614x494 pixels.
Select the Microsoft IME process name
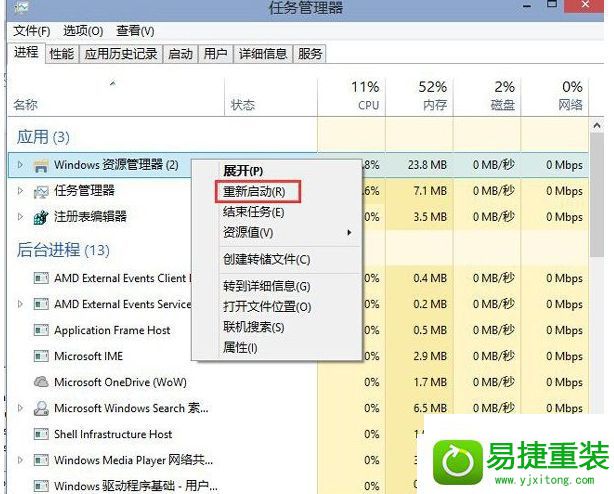tap(88, 356)
